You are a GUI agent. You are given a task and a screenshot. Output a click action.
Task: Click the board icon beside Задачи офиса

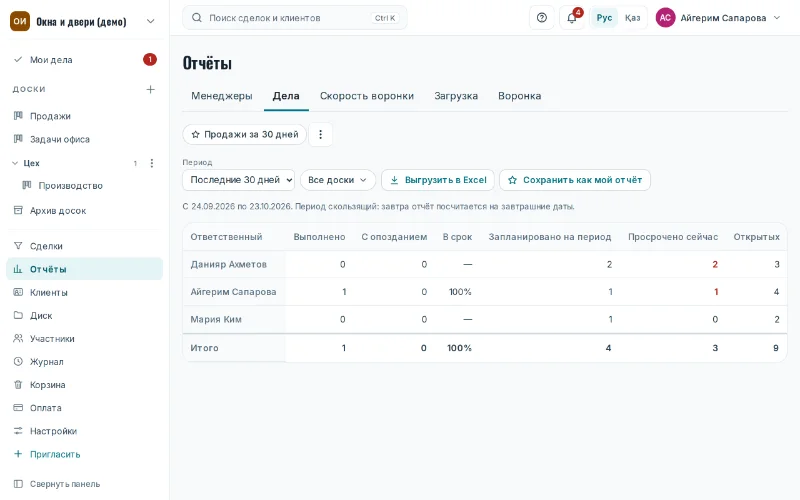18,139
